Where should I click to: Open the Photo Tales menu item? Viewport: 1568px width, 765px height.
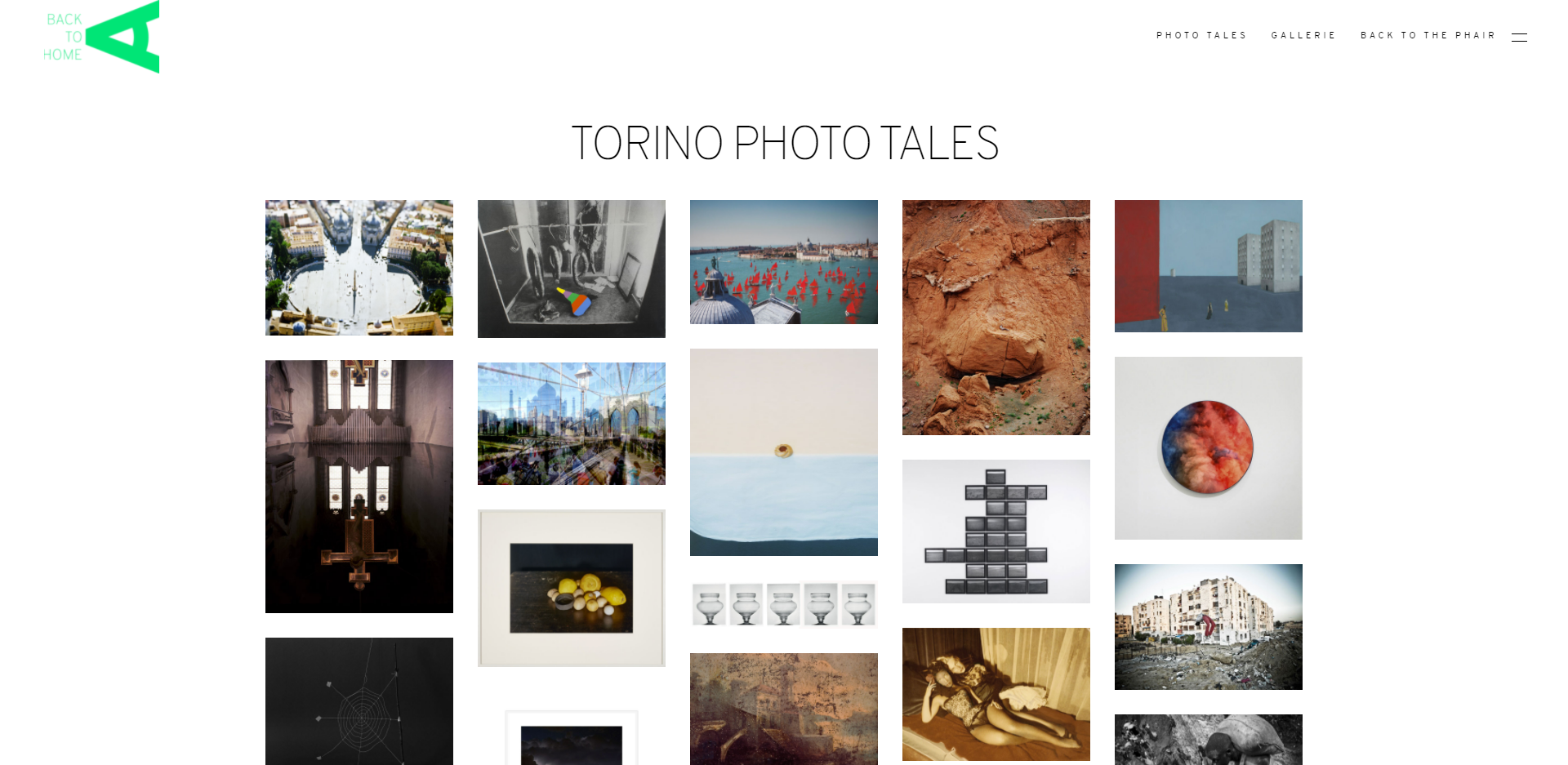pyautogui.click(x=1201, y=35)
